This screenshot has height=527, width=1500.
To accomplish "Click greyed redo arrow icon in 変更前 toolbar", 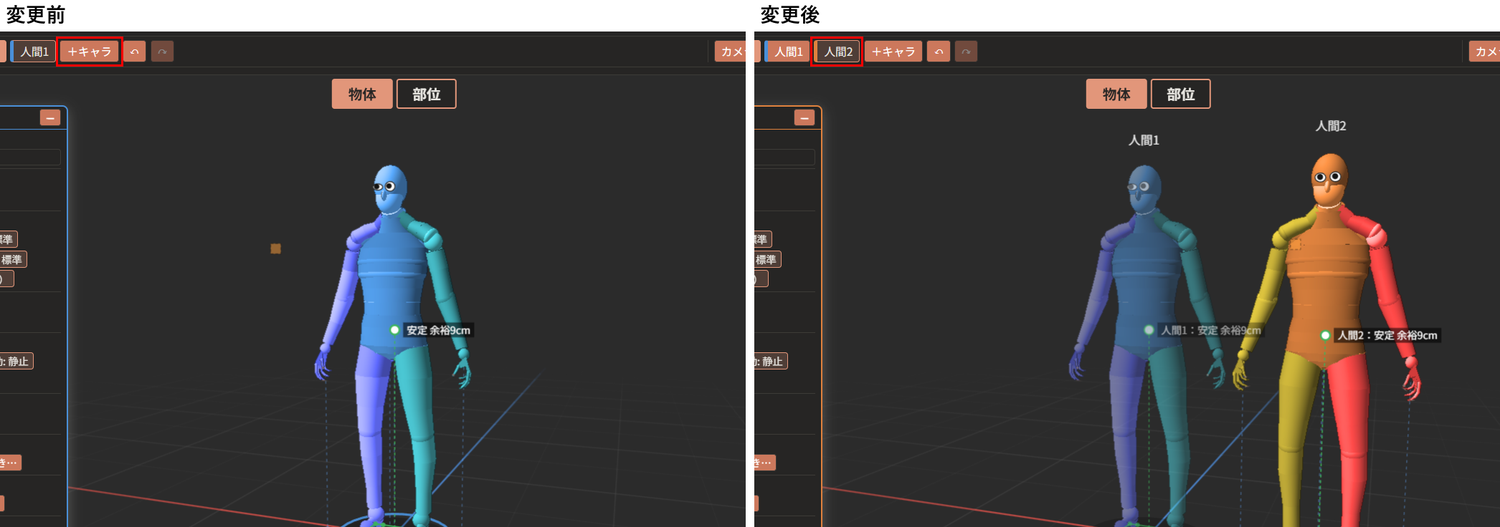I will [162, 51].
